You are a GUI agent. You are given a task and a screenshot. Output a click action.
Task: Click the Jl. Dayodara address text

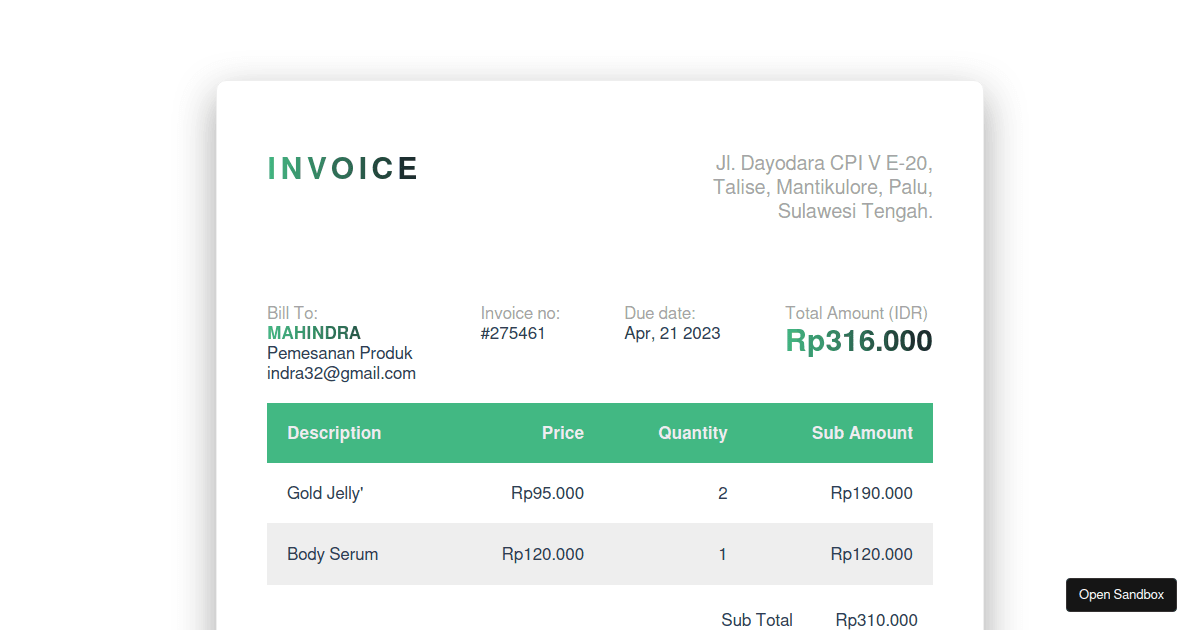coord(823,187)
